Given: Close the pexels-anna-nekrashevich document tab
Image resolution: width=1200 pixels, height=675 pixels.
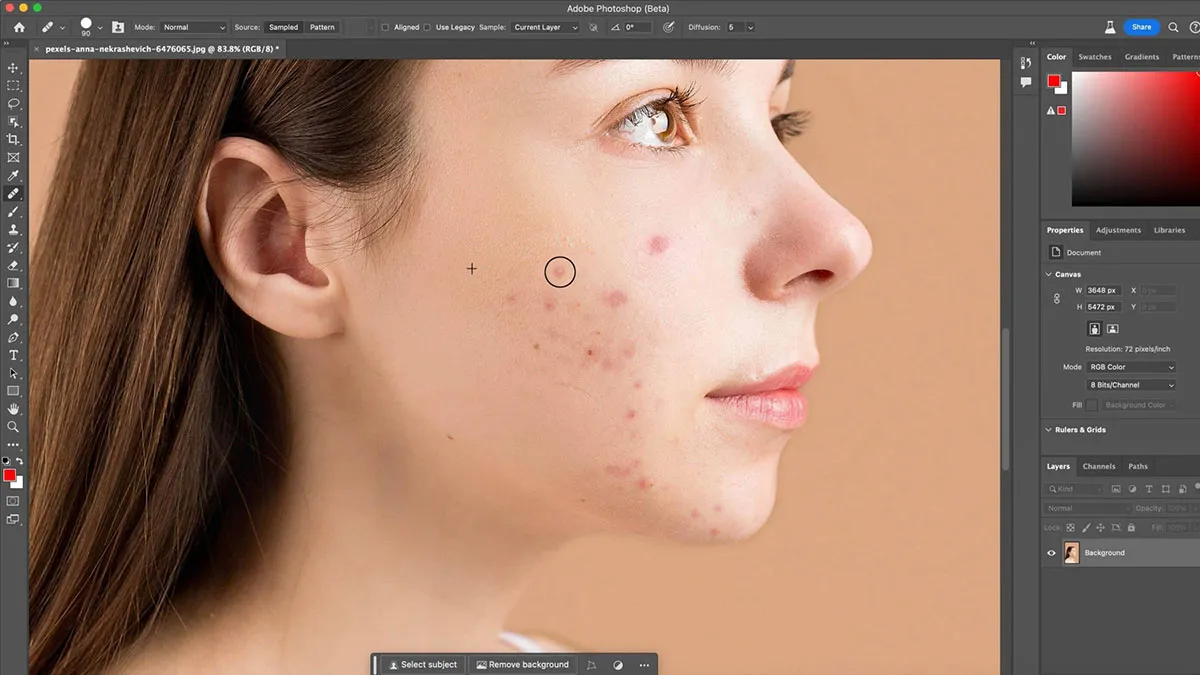Looking at the screenshot, I should click(x=38, y=48).
